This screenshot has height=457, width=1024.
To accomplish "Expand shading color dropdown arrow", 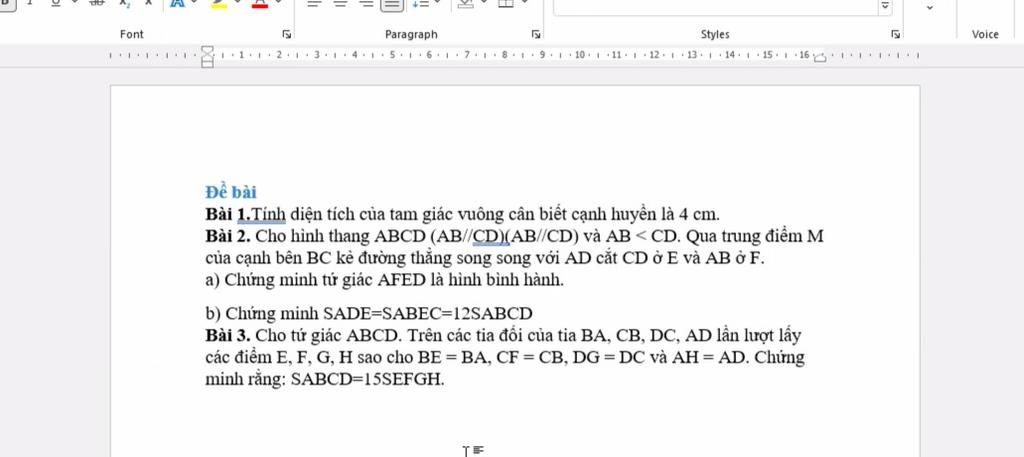I will click(x=484, y=3).
